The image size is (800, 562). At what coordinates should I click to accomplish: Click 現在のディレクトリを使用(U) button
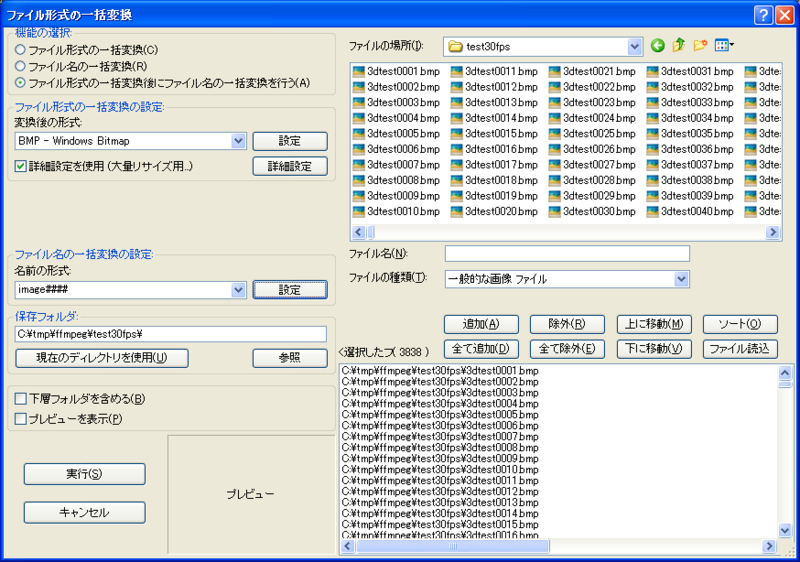point(102,358)
